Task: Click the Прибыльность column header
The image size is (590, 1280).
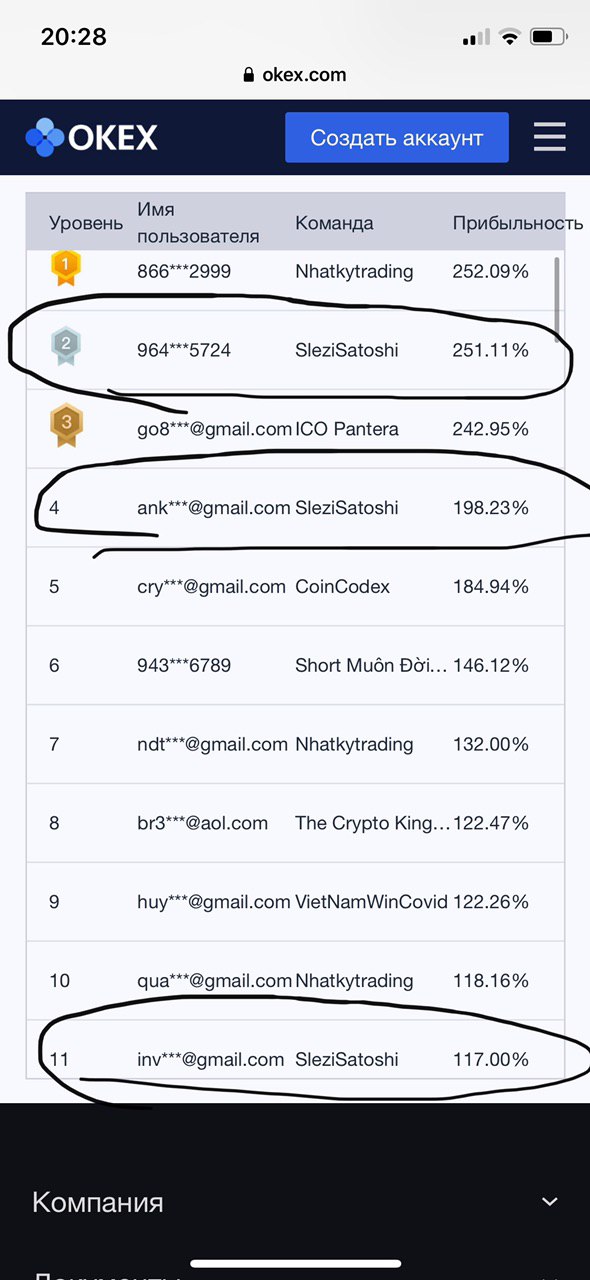Action: tap(518, 222)
